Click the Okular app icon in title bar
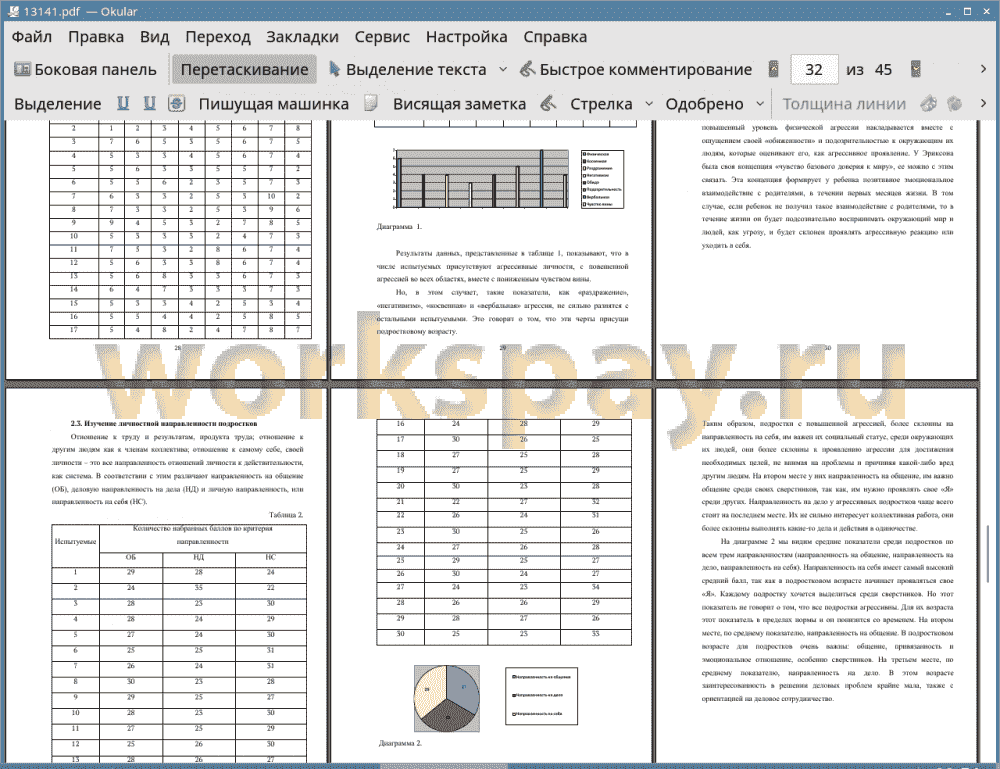 (x=13, y=11)
